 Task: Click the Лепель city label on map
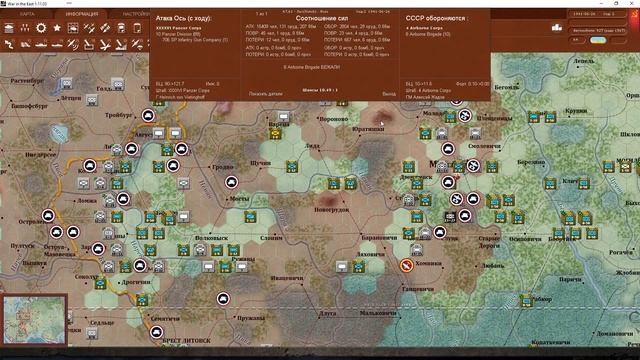point(584,61)
